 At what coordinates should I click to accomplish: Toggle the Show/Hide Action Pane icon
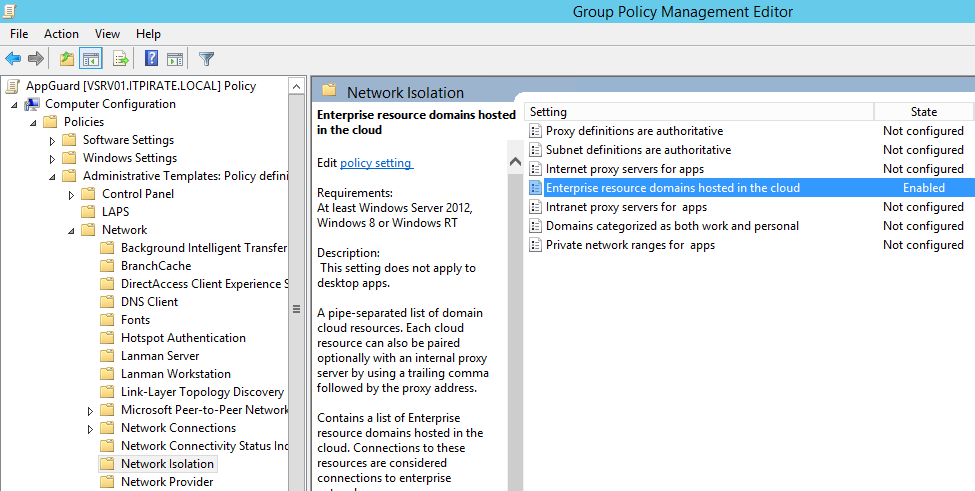coord(175,59)
